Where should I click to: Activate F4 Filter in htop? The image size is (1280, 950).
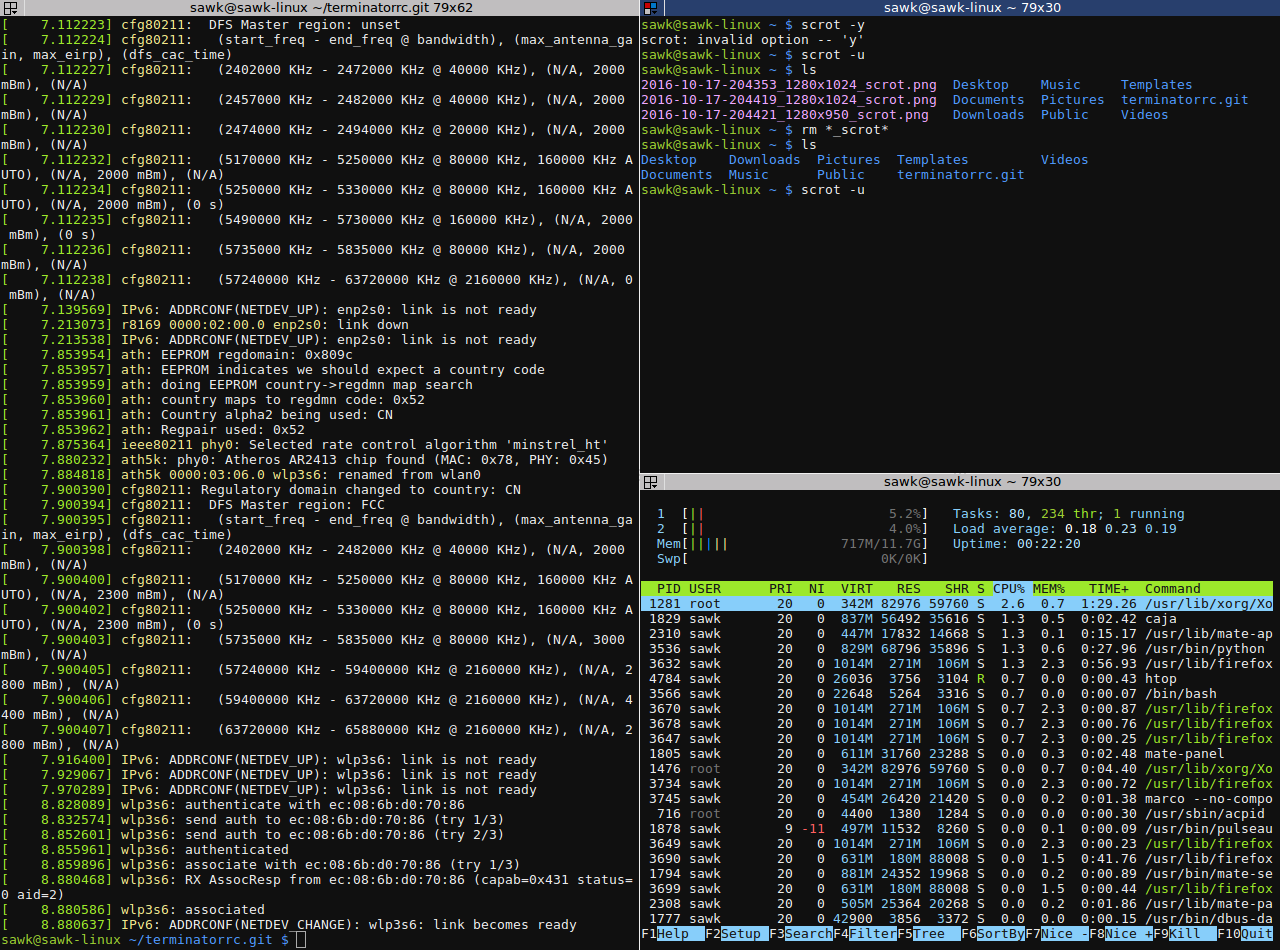865,934
